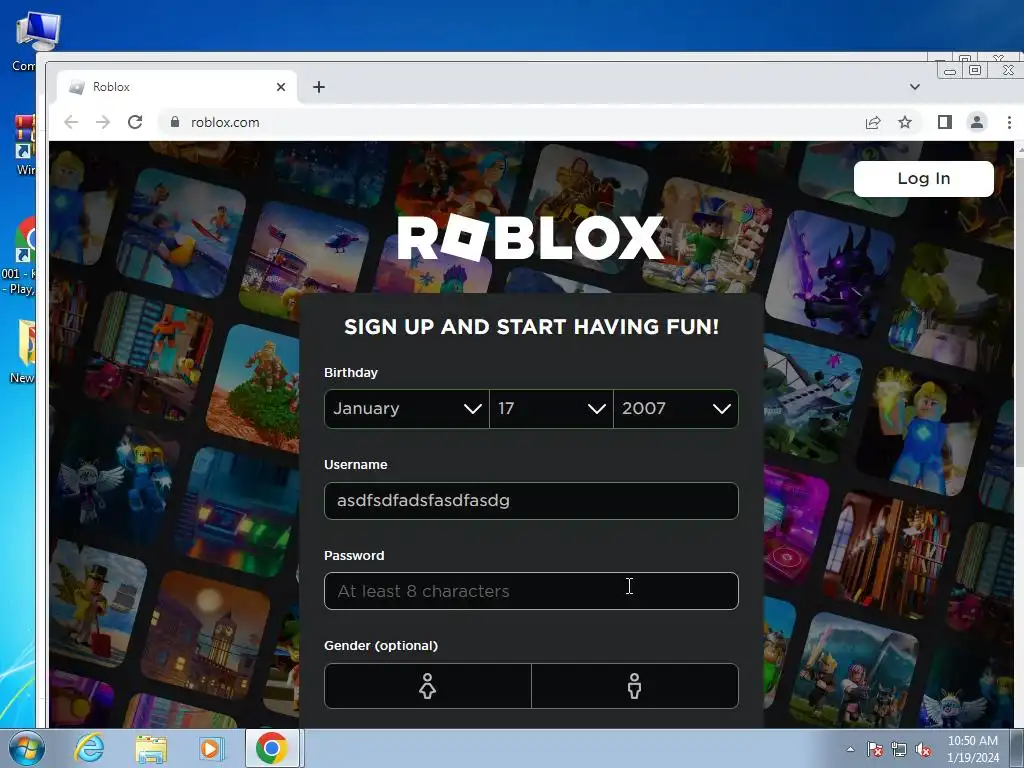
Task: Select Chrome desktop shortcut
Action: pos(21,256)
